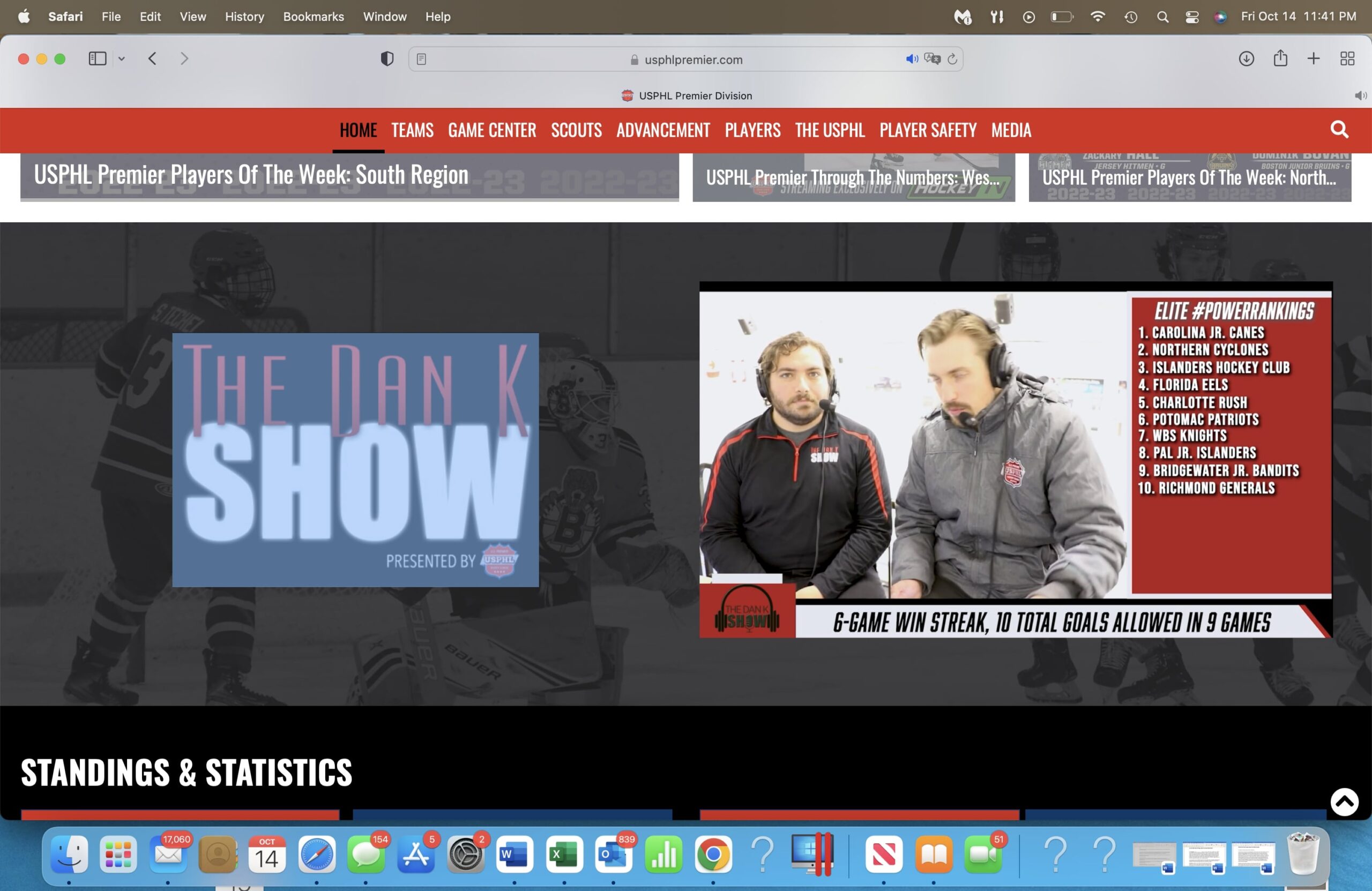Open the website search magnifier
Screen dimensions: 1372x891
pyautogui.click(x=1339, y=130)
